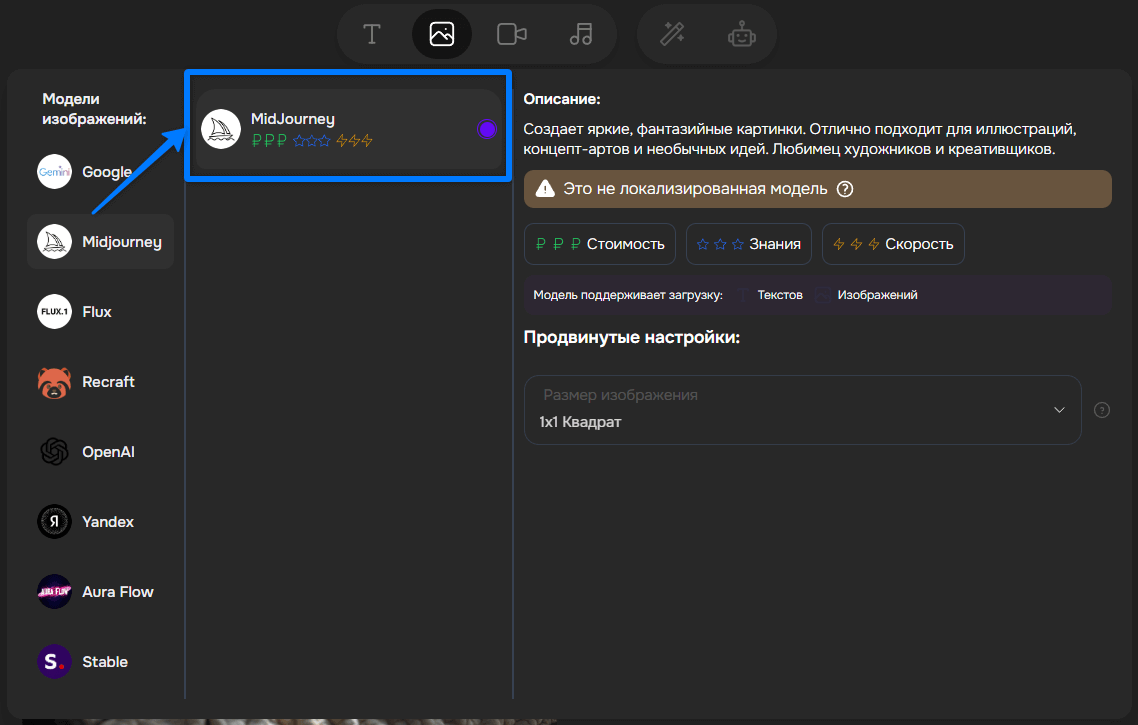
Task: Choose Google in the model list
Action: 100,172
